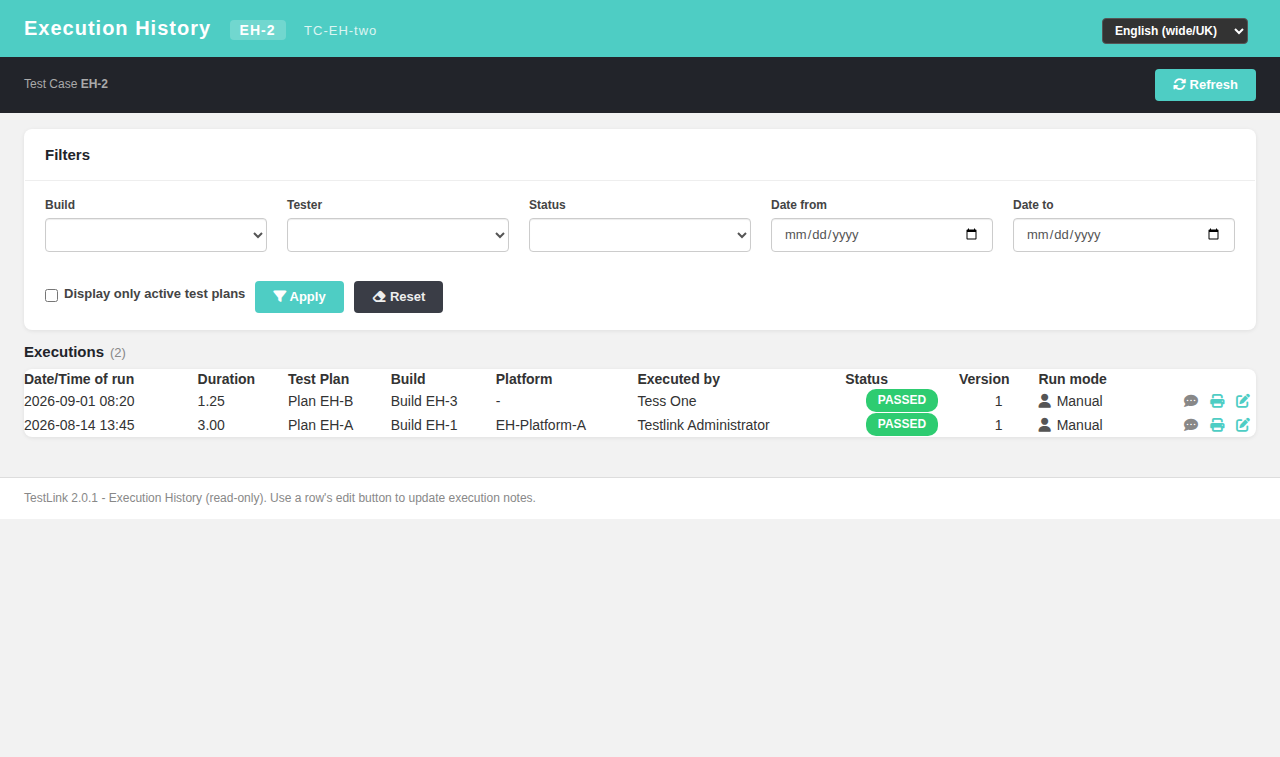The width and height of the screenshot is (1280, 757).
Task: Click the 3.00 duration value
Action: (x=211, y=425)
